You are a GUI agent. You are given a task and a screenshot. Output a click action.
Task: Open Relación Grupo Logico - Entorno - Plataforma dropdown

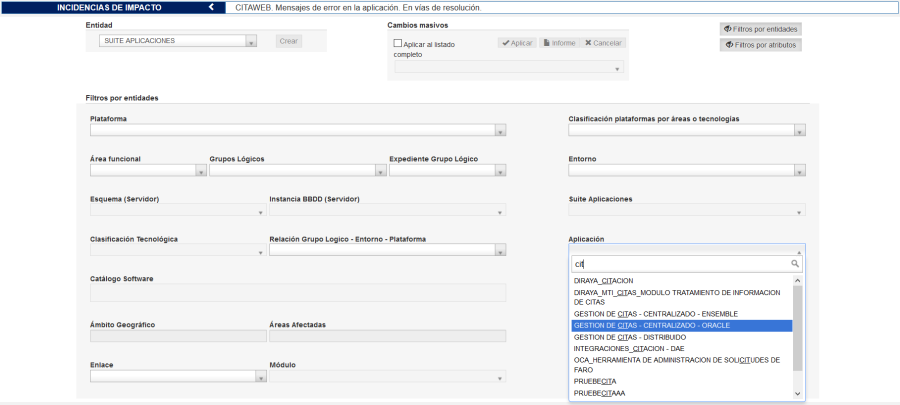387,250
